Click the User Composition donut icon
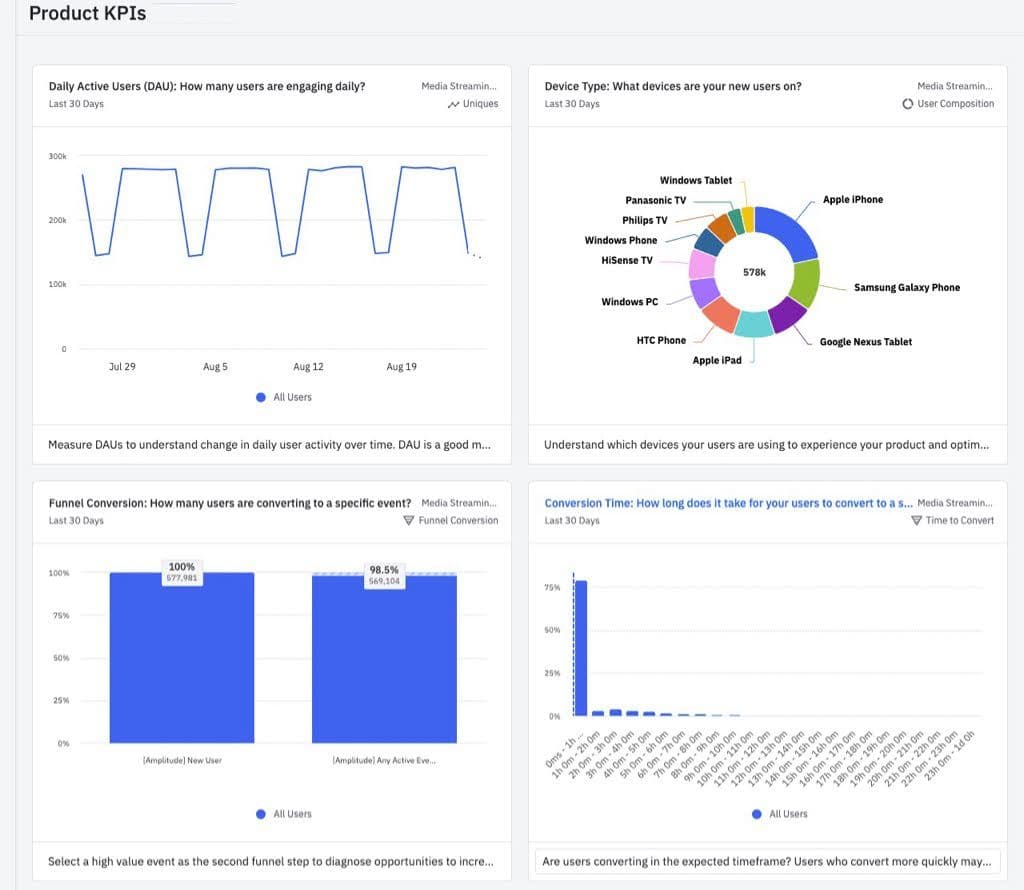 [x=908, y=104]
